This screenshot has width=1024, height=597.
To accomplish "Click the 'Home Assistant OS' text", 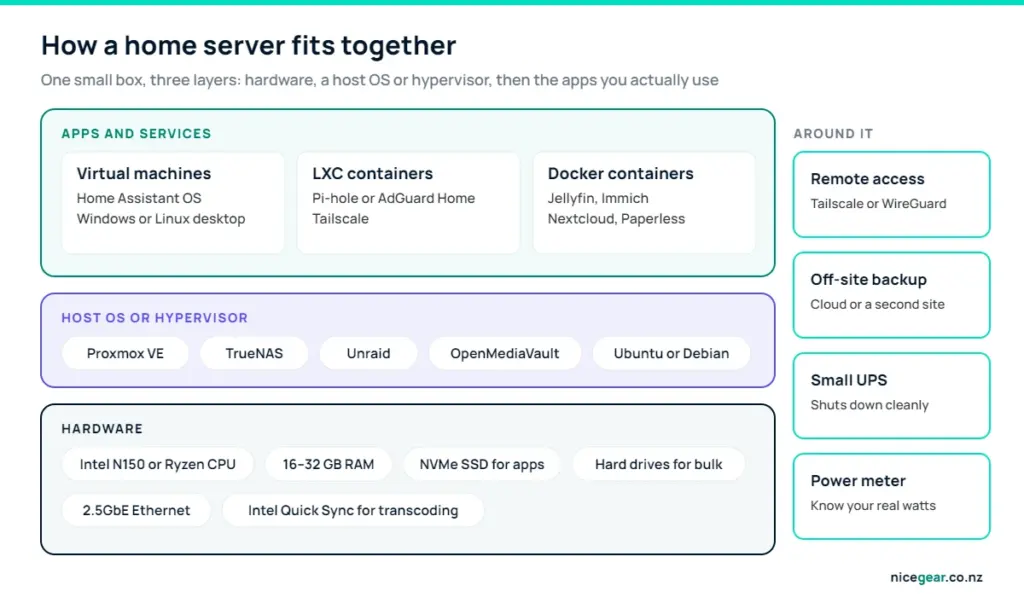I will pos(139,198).
